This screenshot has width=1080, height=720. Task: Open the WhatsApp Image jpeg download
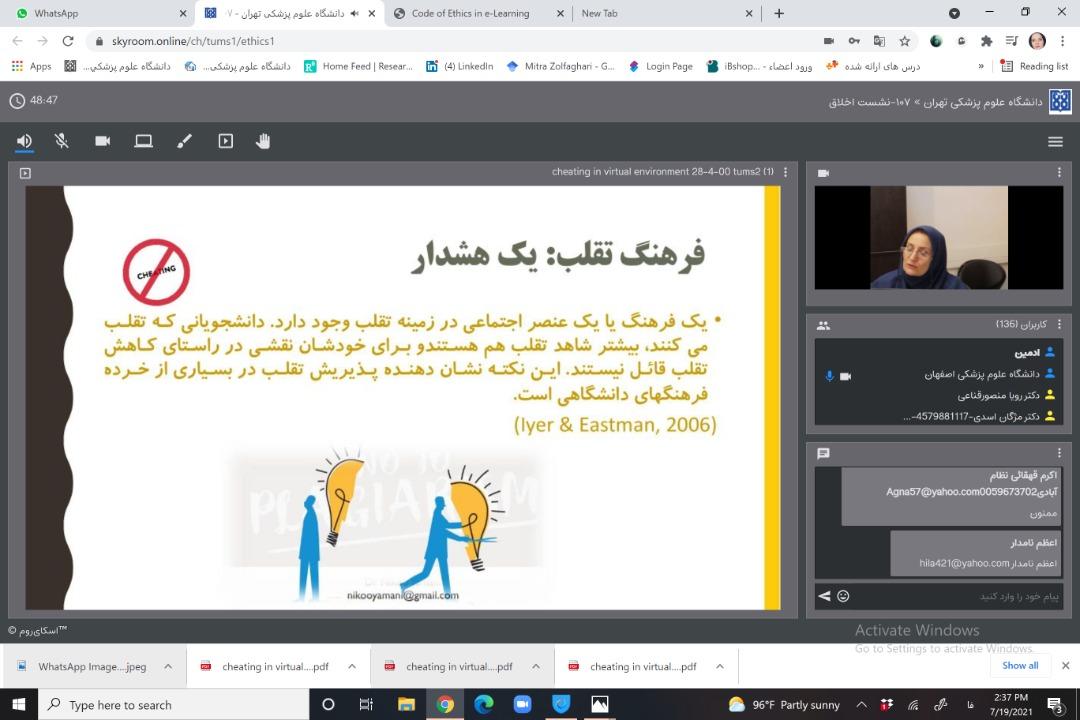[x=91, y=666]
